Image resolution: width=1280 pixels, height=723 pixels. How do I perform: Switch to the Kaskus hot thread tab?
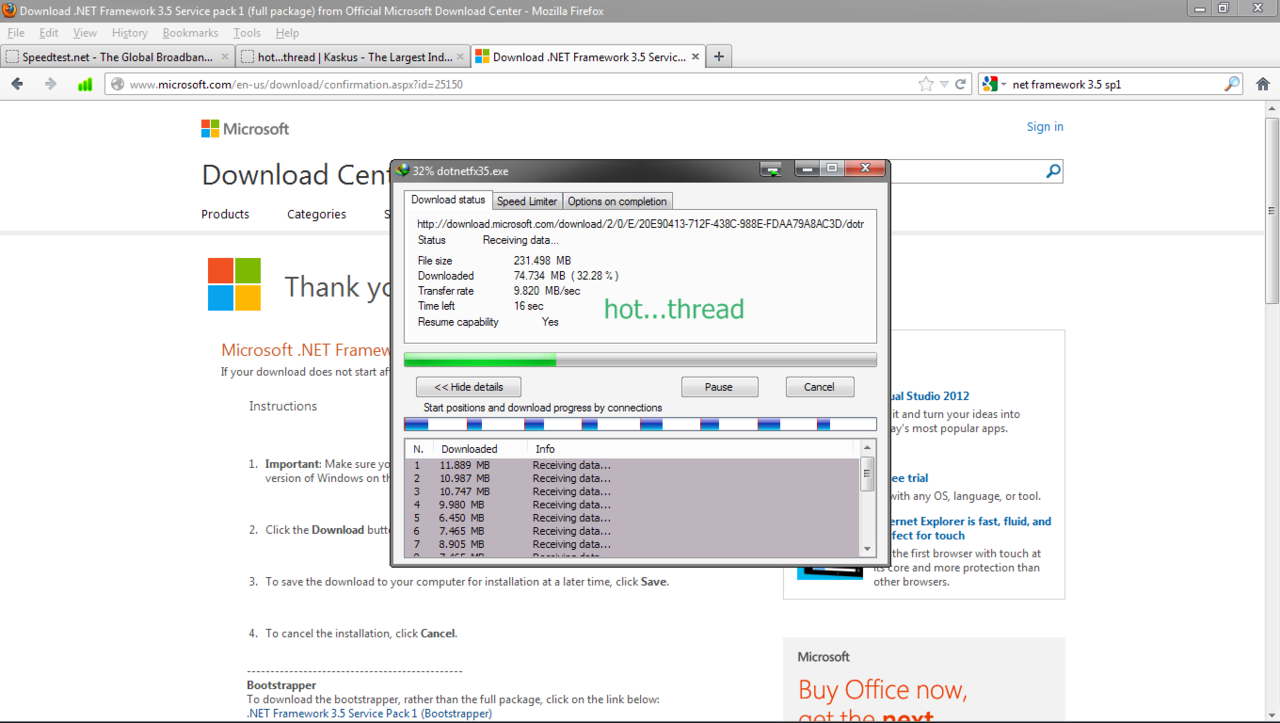(353, 57)
